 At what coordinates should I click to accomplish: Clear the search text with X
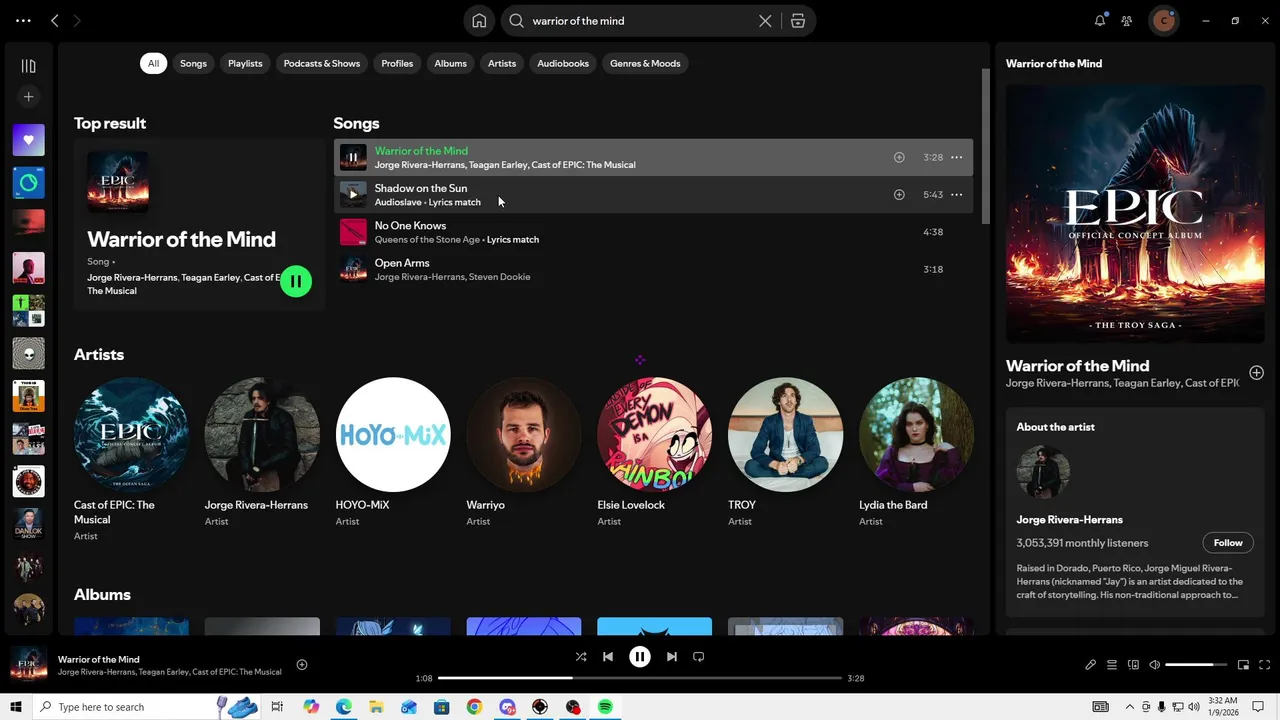(x=765, y=21)
